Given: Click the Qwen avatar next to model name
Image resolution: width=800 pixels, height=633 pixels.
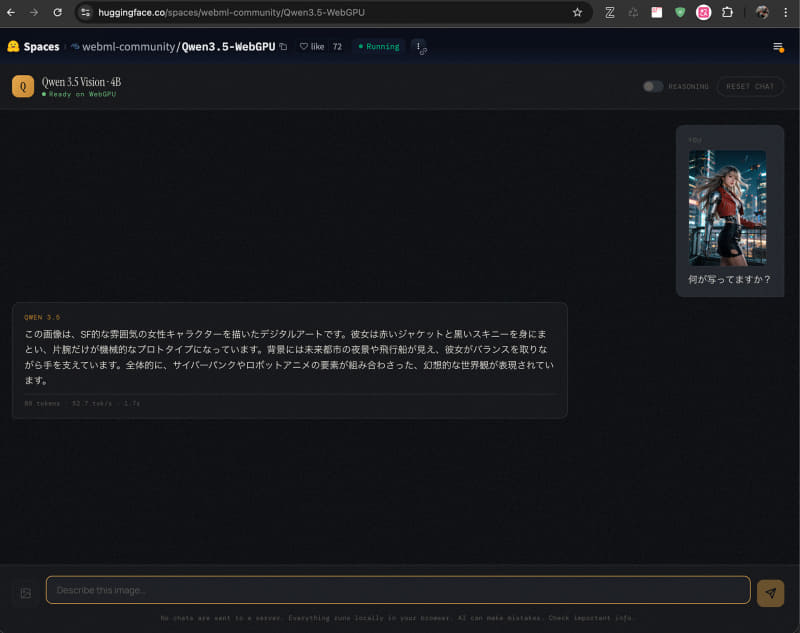Looking at the screenshot, I should coord(22,86).
